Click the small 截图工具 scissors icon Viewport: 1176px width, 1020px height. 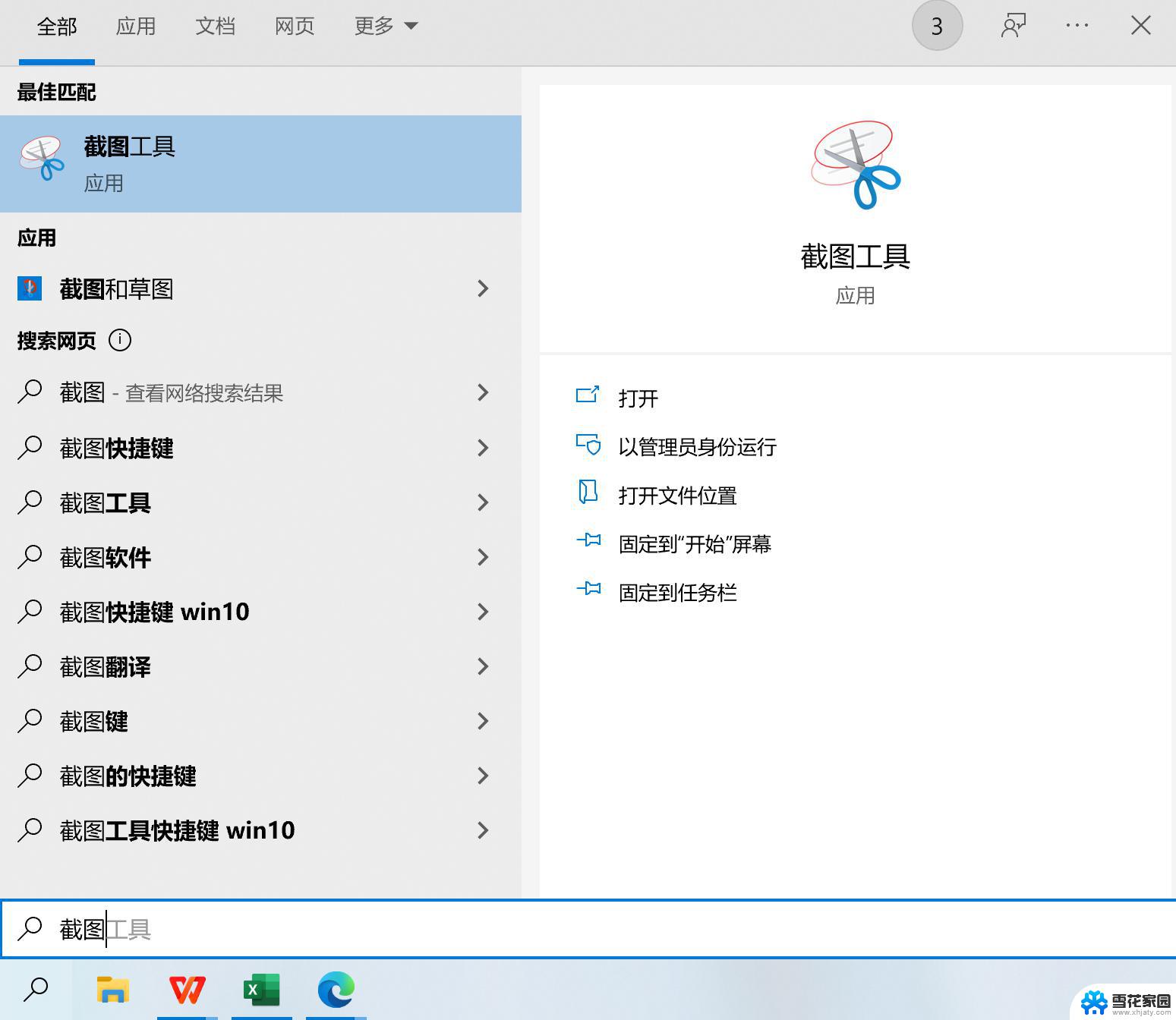click(x=42, y=159)
